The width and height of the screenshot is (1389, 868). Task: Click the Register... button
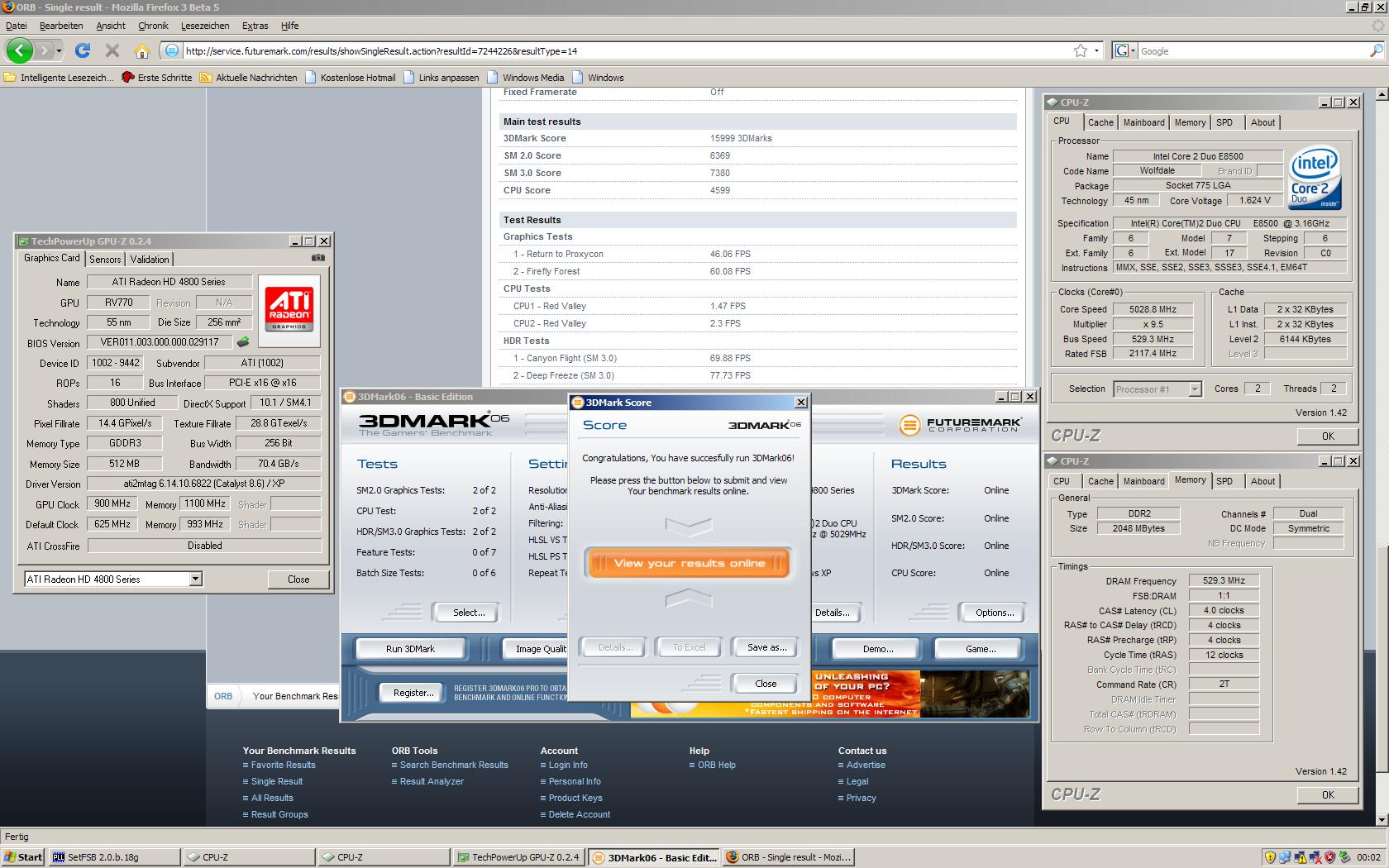[413, 693]
